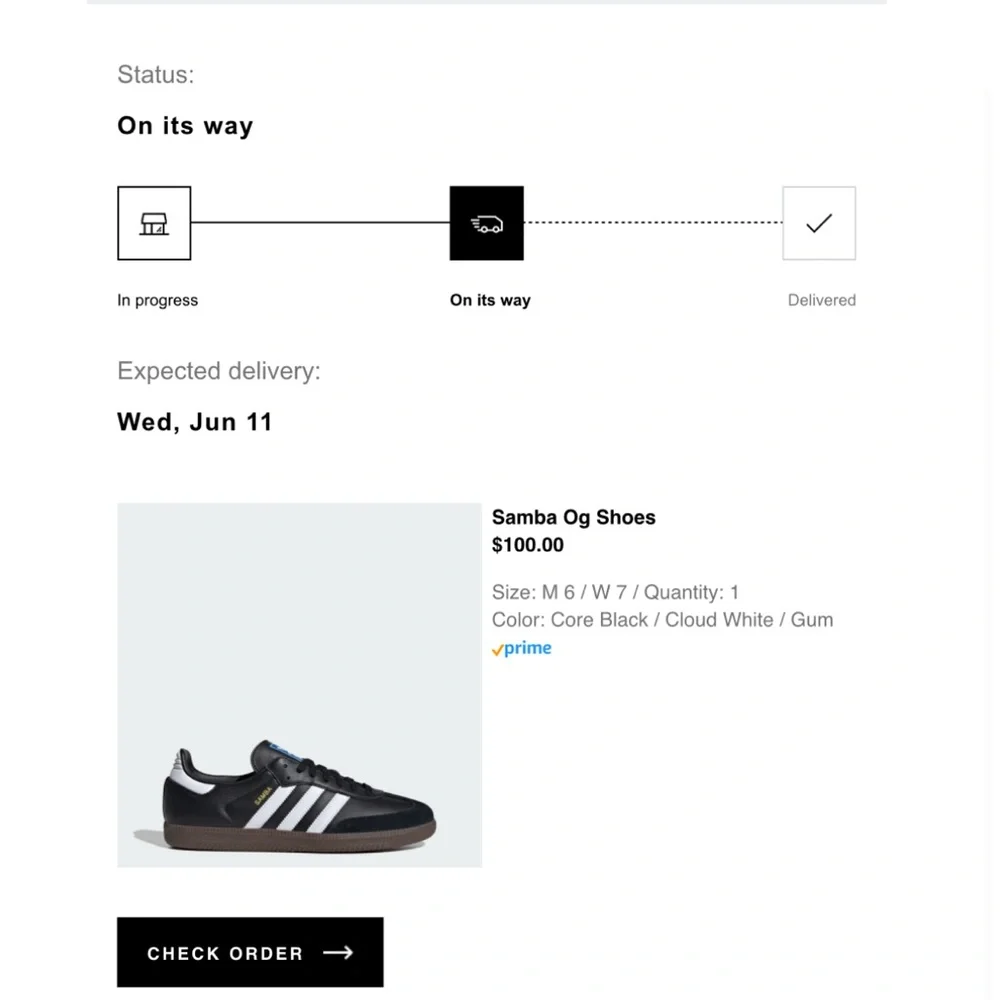The image size is (1000, 1000).
Task: Select the highlighted On its way truck icon
Action: coord(487,223)
